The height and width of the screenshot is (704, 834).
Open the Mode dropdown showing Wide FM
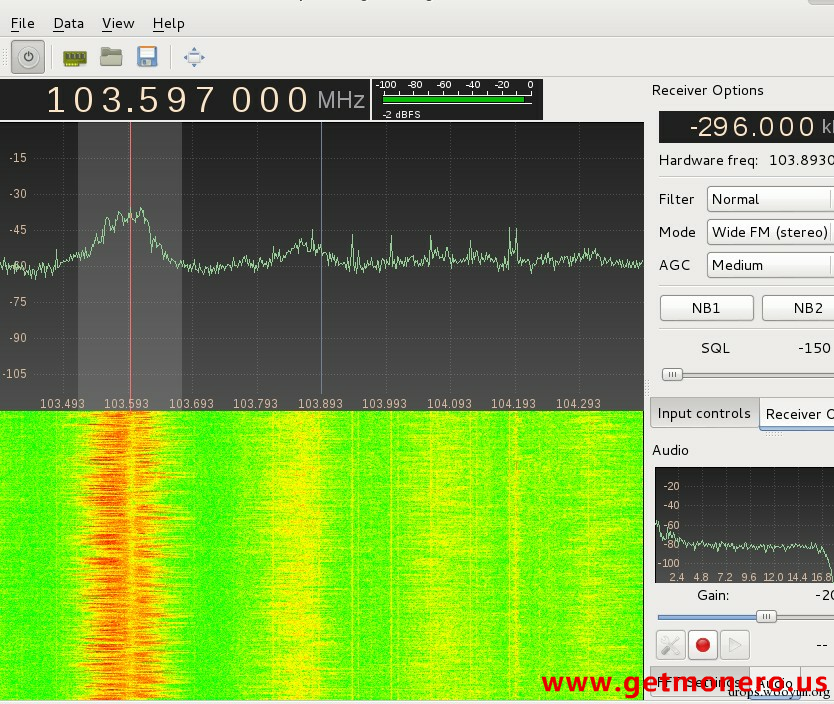770,232
